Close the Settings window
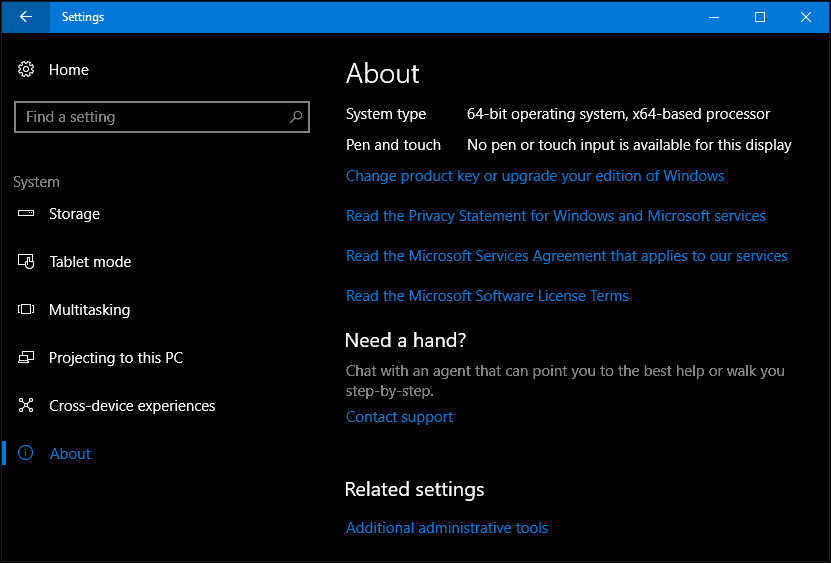 (806, 17)
